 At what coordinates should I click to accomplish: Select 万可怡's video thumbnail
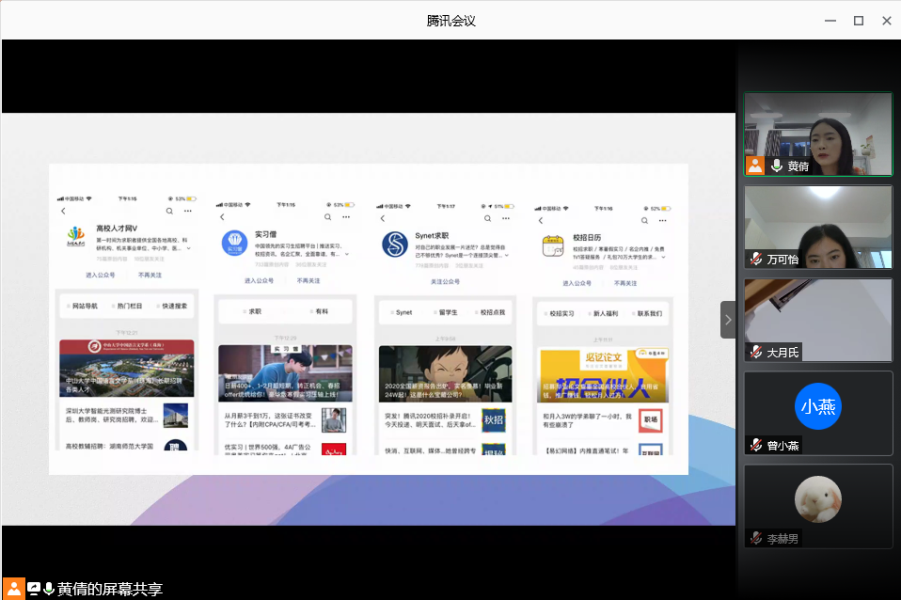[x=818, y=227]
